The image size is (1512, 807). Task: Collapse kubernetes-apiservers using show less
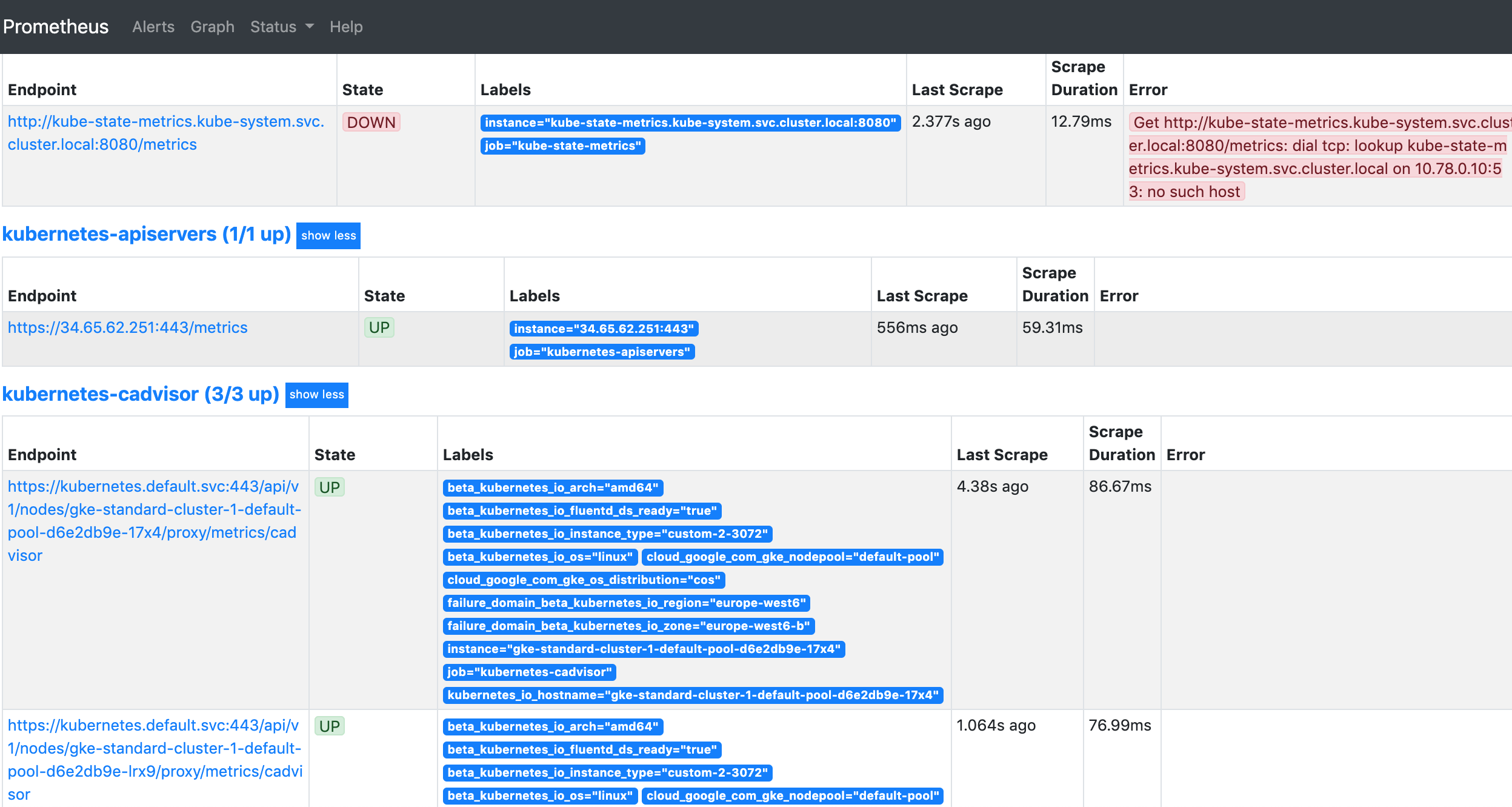328,235
